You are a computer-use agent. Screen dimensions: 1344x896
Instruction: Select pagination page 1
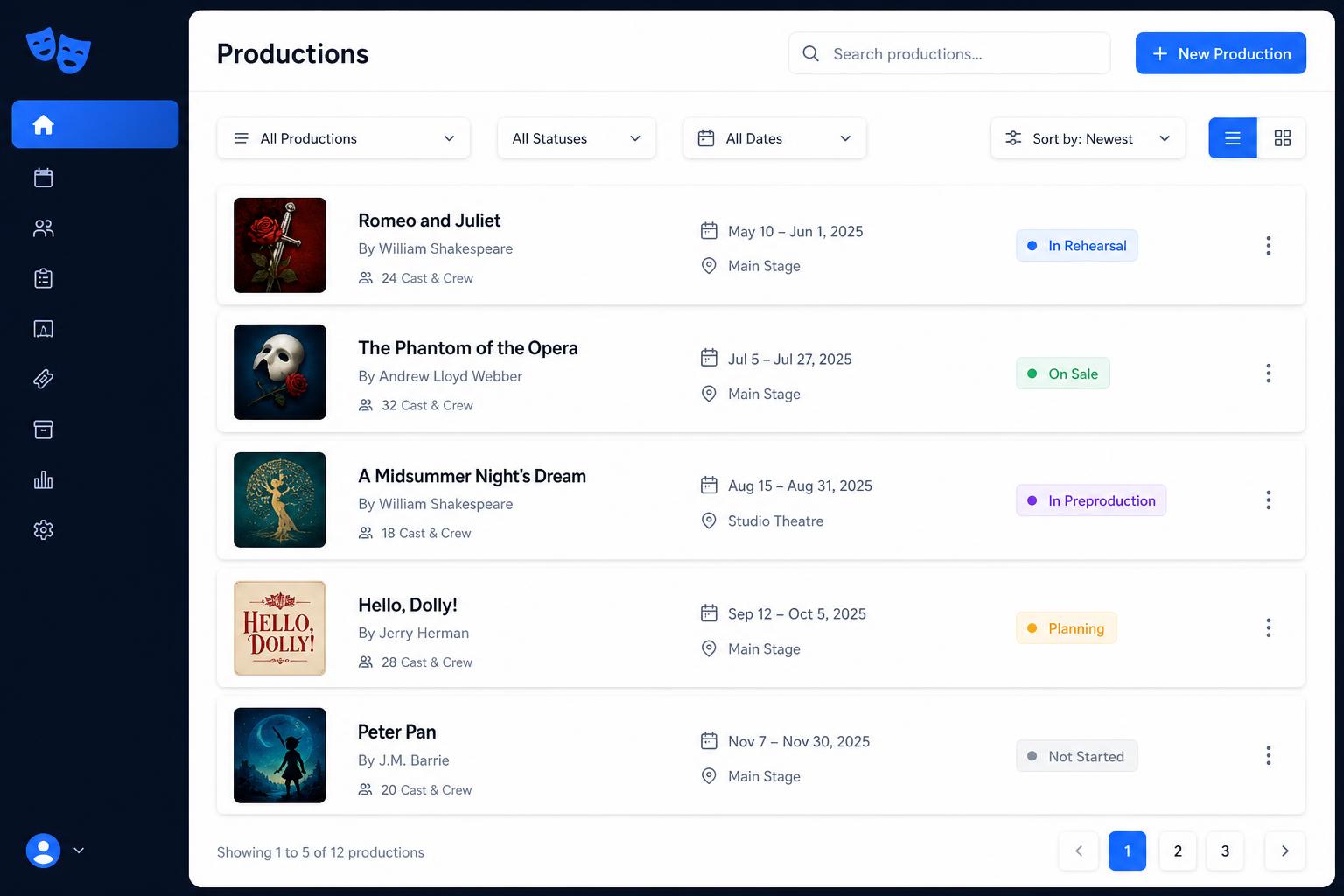pyautogui.click(x=1127, y=850)
